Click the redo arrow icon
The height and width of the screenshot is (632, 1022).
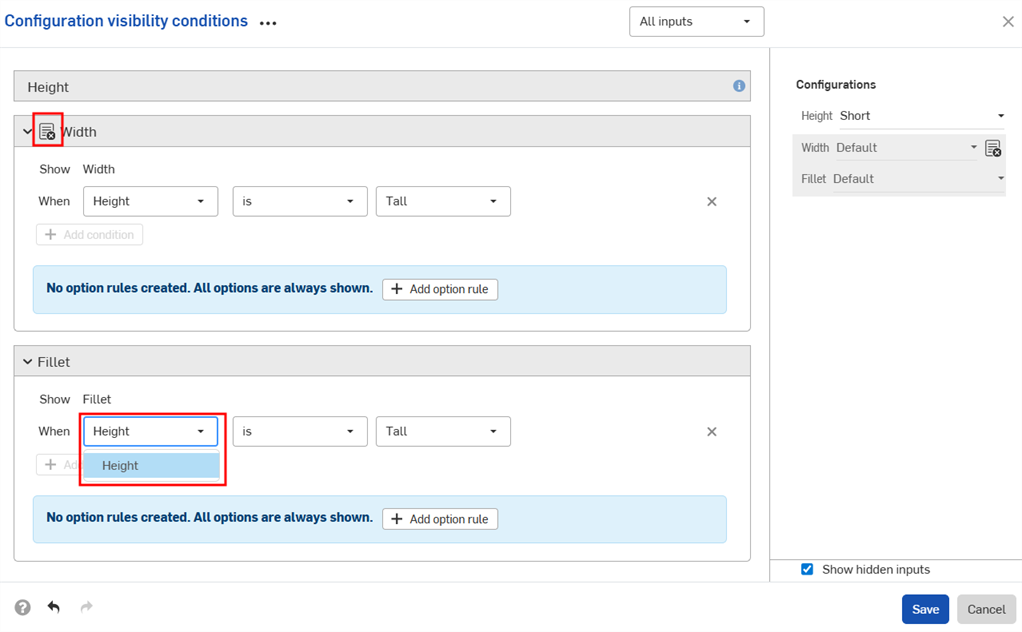click(x=86, y=607)
